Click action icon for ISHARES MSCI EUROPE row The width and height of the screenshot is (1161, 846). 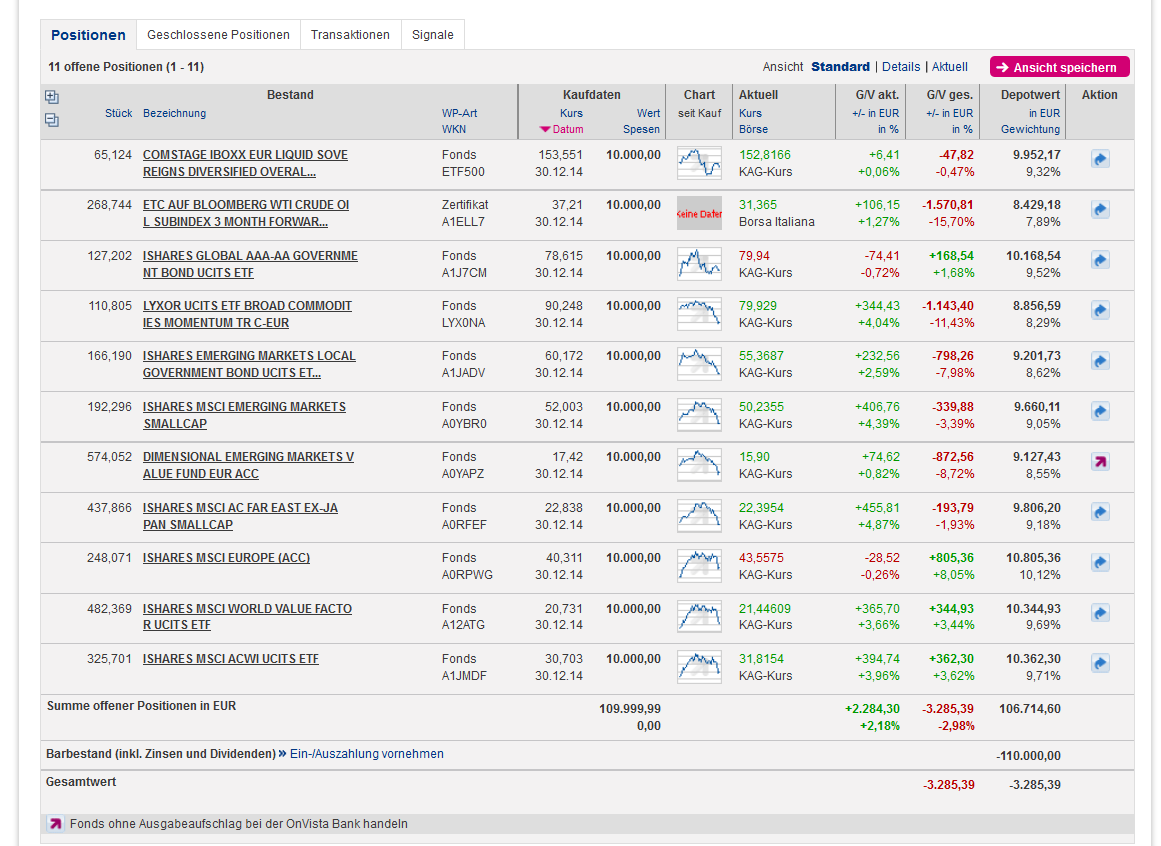(1100, 562)
